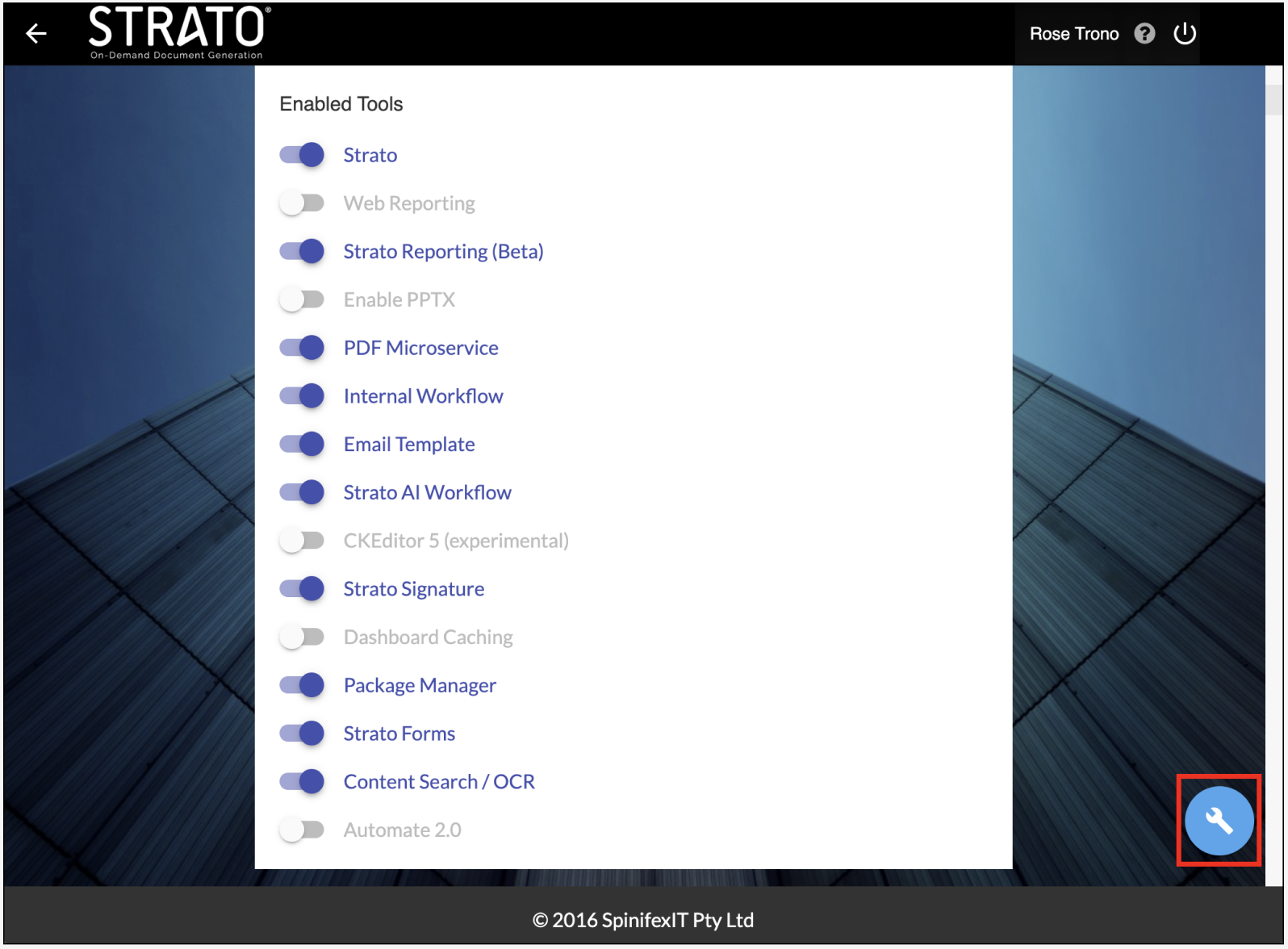Click the STRATO logo

pyautogui.click(x=177, y=32)
